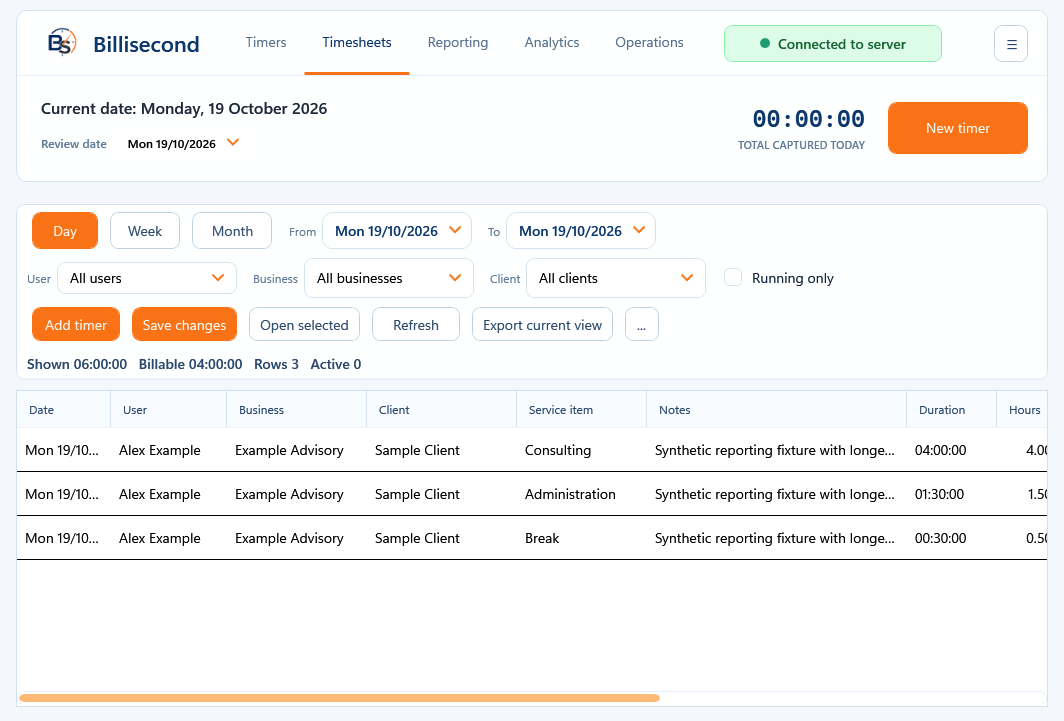Switch to the Week range view
The image size is (1064, 721).
[x=145, y=231]
